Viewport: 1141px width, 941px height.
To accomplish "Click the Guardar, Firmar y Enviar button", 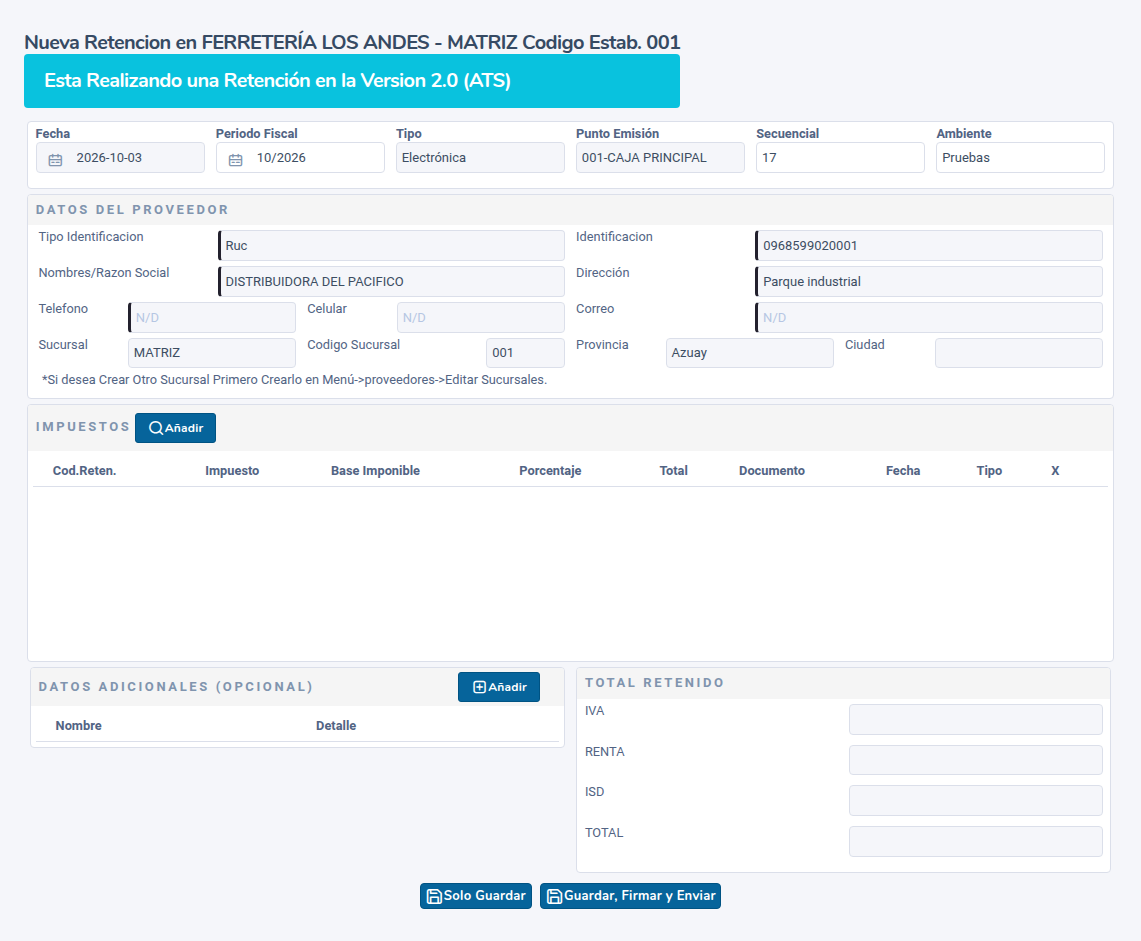I will [630, 896].
